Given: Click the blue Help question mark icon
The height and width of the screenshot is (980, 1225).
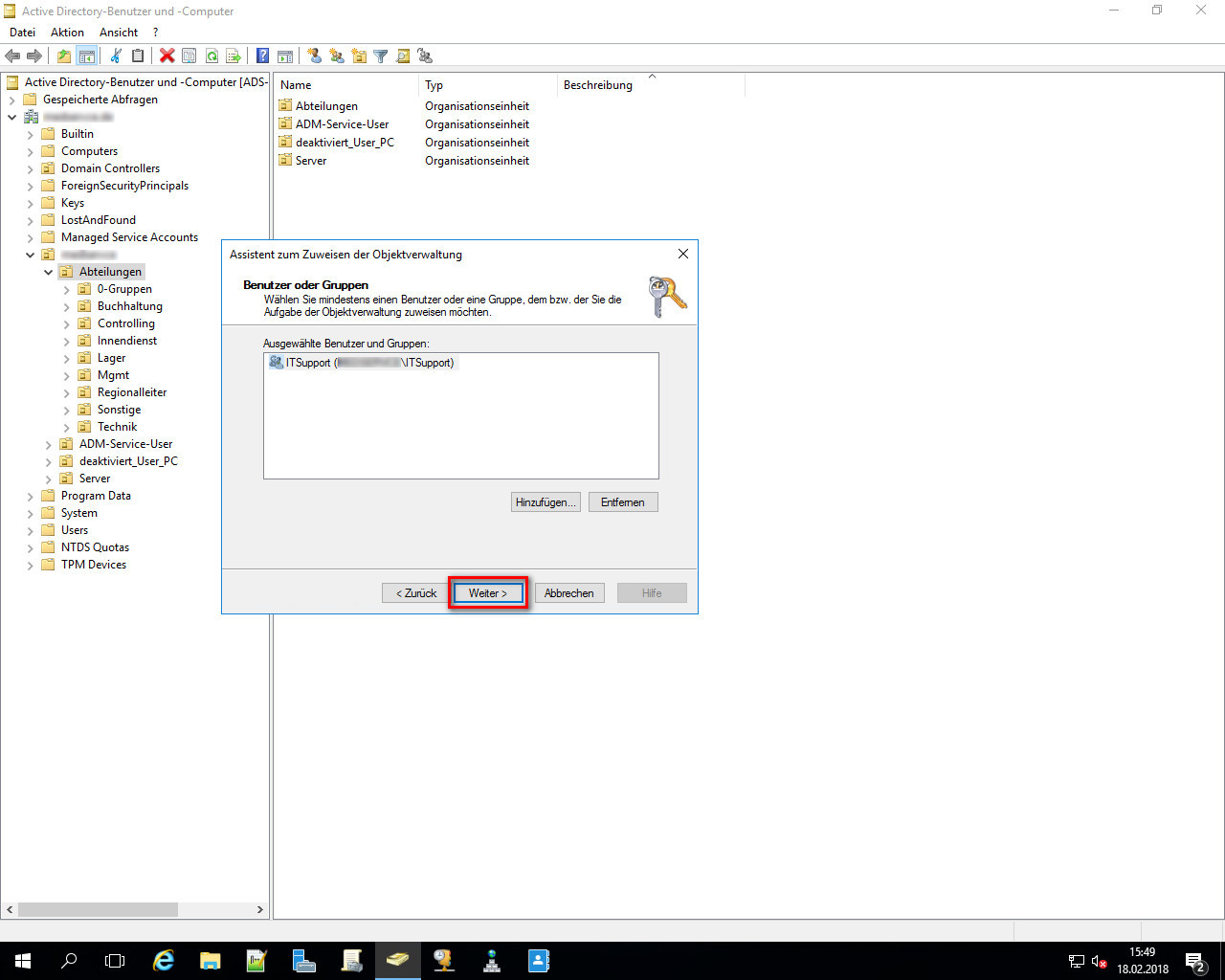Looking at the screenshot, I should click(x=262, y=56).
